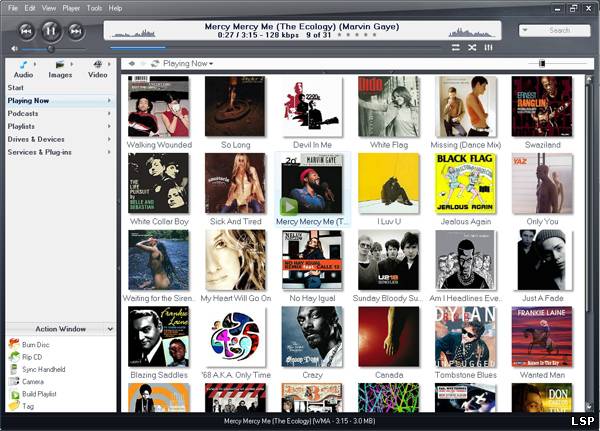The width and height of the screenshot is (600, 431).
Task: Select the Video library icon
Action: 98,64
